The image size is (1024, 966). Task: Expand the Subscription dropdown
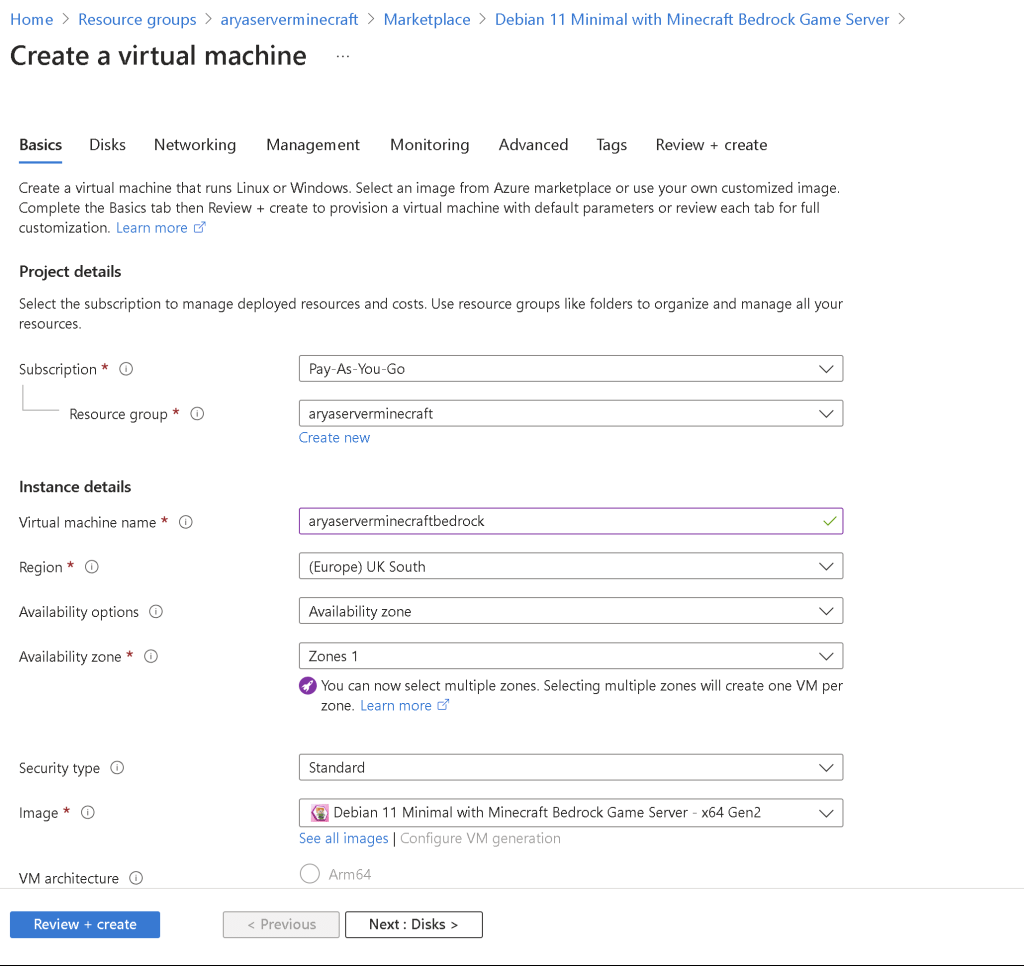pos(571,368)
